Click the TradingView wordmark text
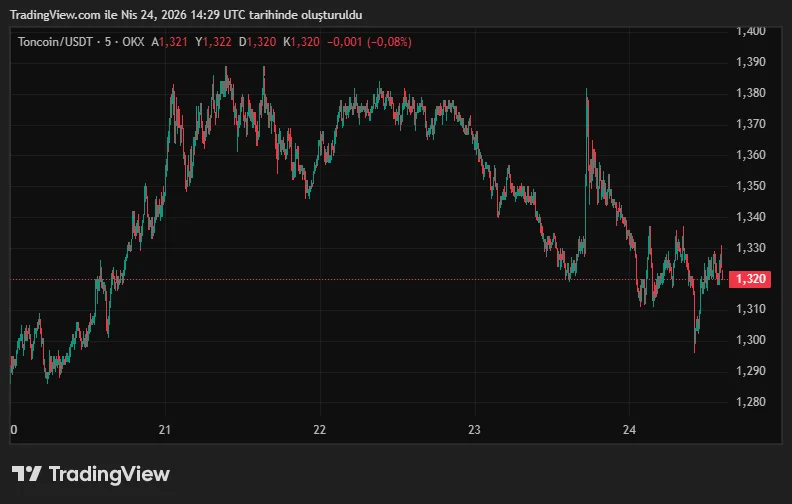 pyautogui.click(x=109, y=474)
